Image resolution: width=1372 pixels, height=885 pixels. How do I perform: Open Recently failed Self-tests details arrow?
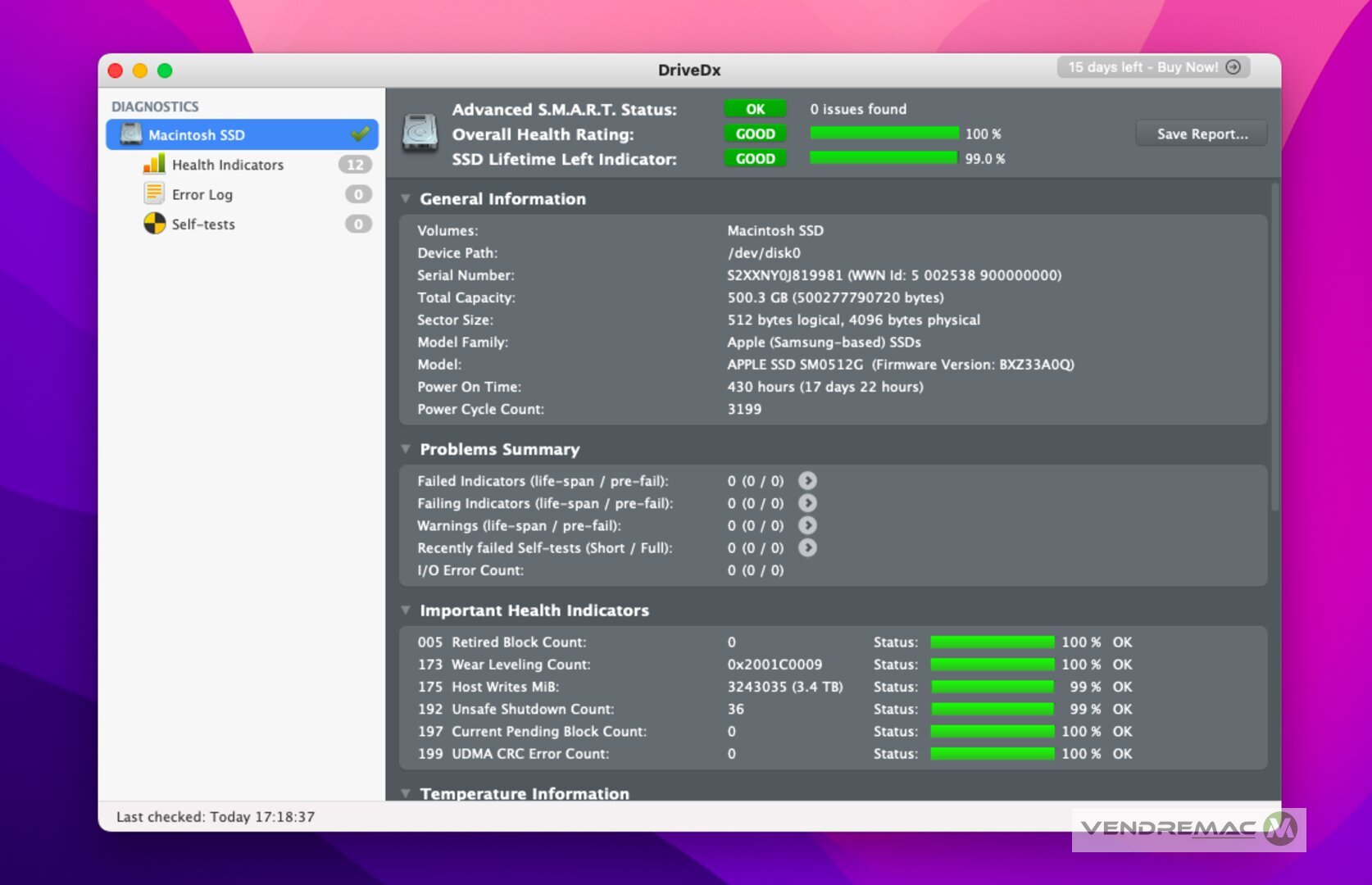pyautogui.click(x=807, y=547)
